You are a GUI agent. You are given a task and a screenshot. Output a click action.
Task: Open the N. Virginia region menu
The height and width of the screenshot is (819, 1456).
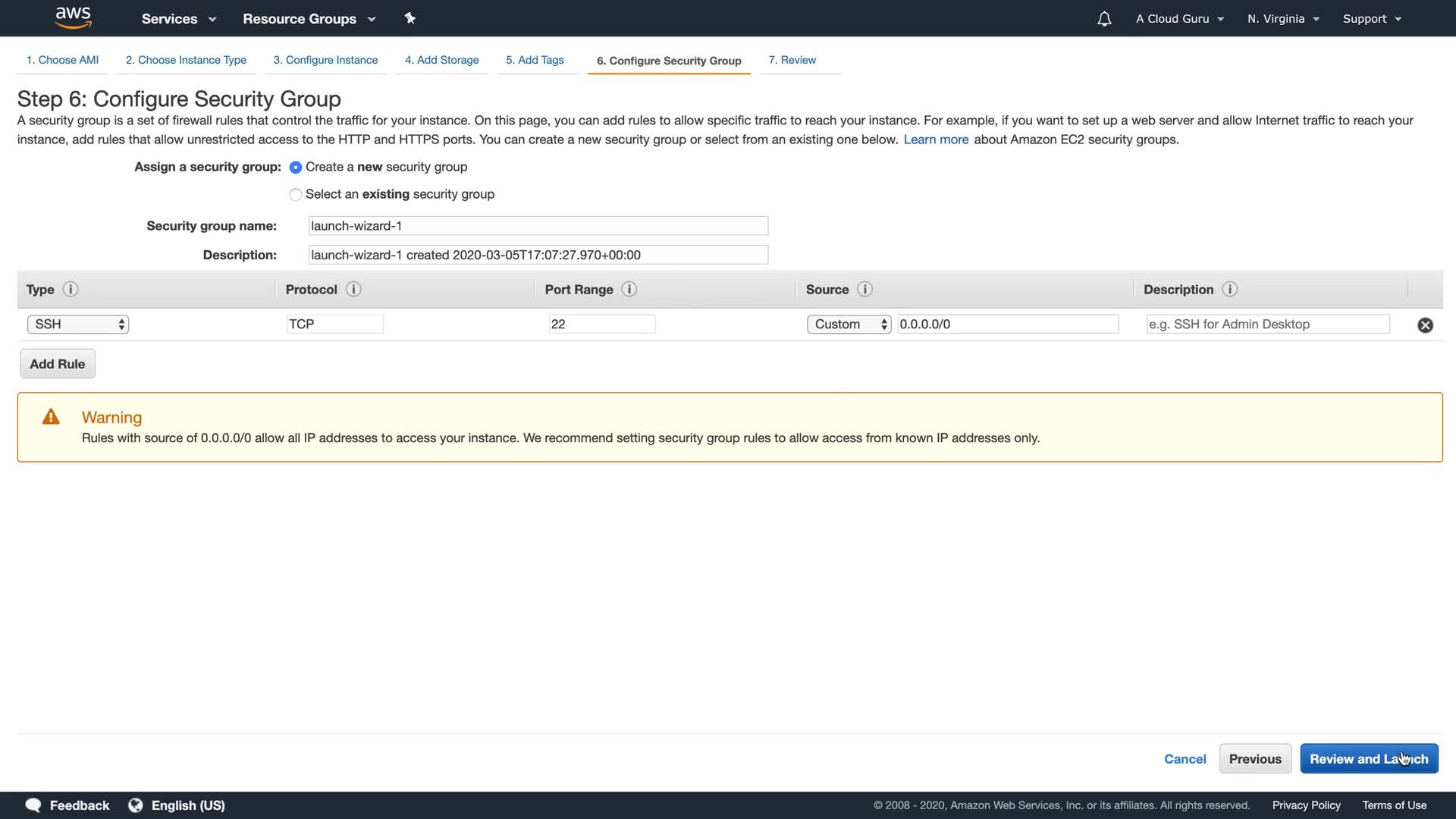click(x=1283, y=19)
